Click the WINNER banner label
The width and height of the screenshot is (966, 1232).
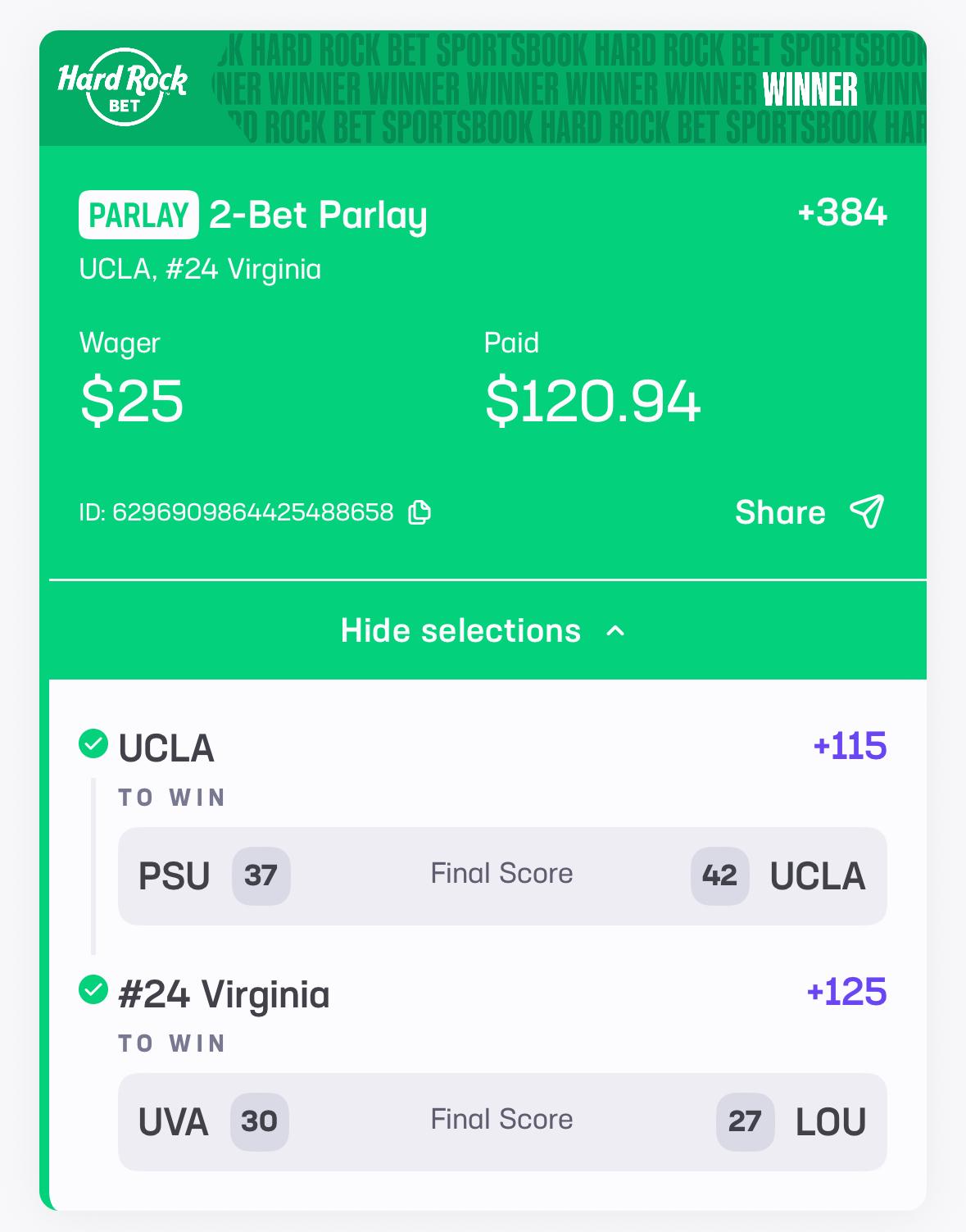pos(810,89)
